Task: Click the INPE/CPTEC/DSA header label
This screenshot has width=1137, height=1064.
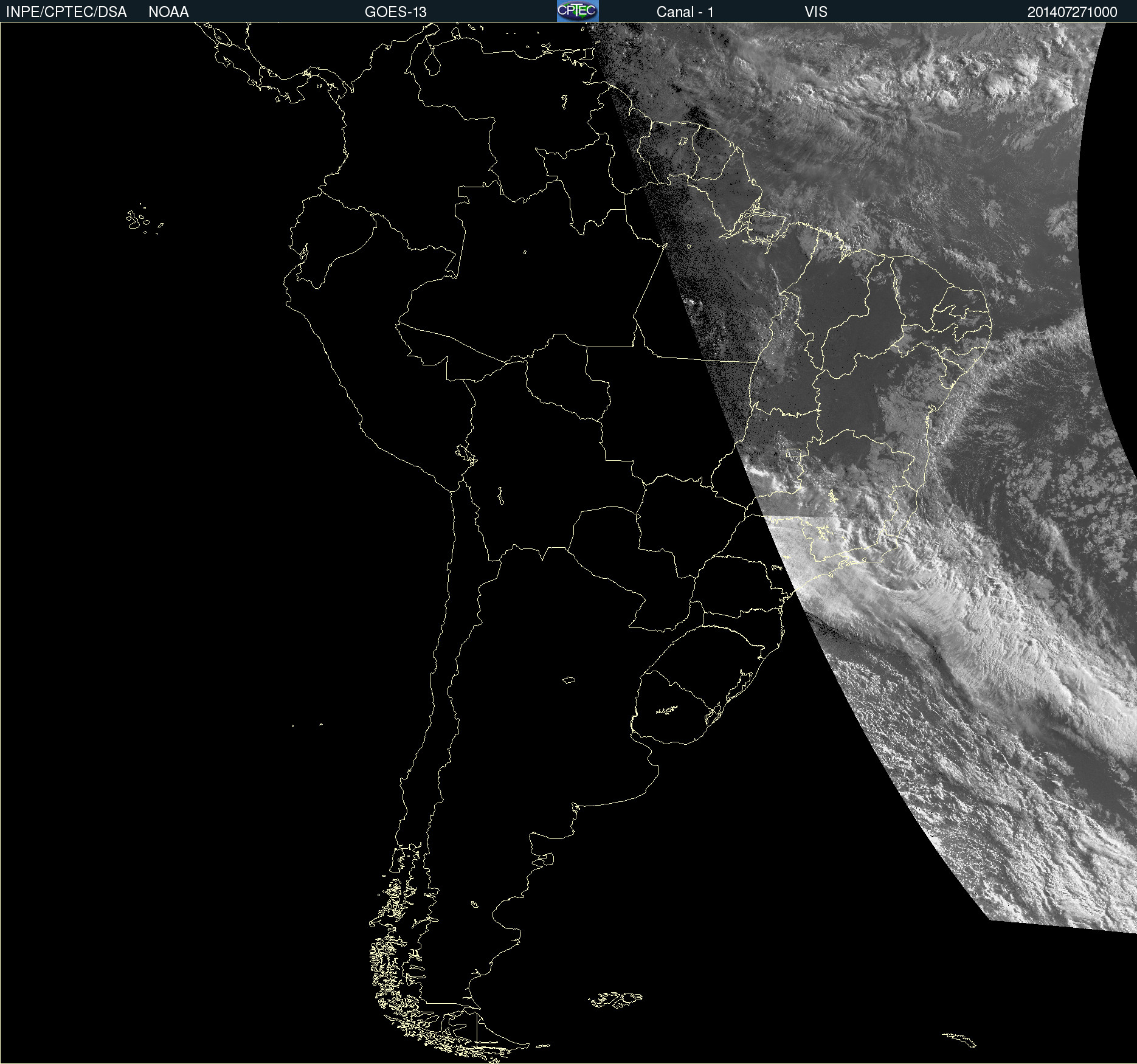Action: coord(66,12)
